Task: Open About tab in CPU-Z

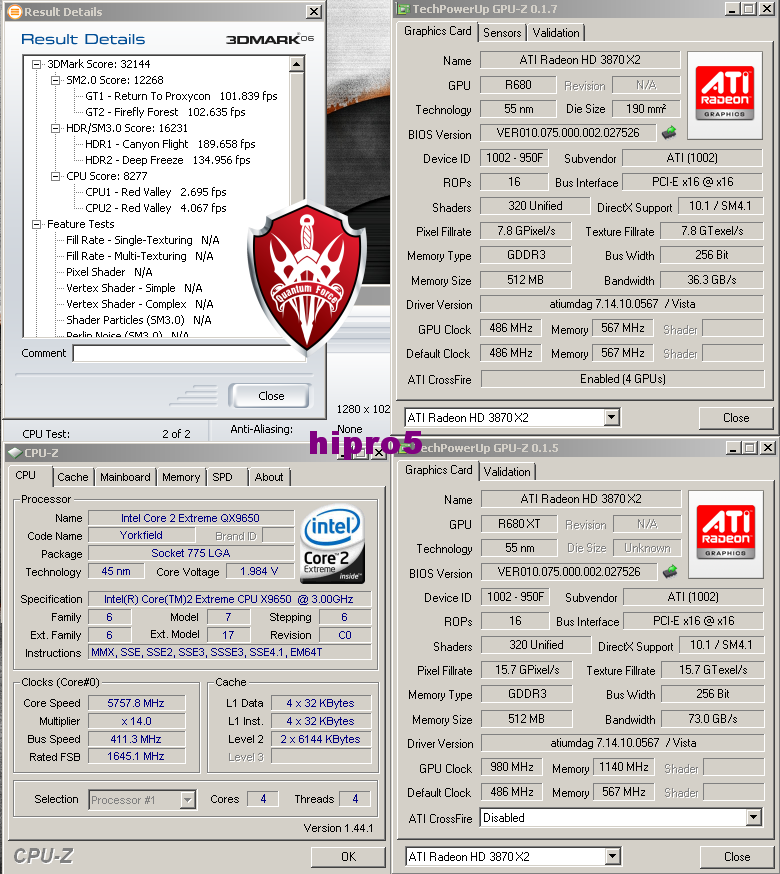Action: 269,477
